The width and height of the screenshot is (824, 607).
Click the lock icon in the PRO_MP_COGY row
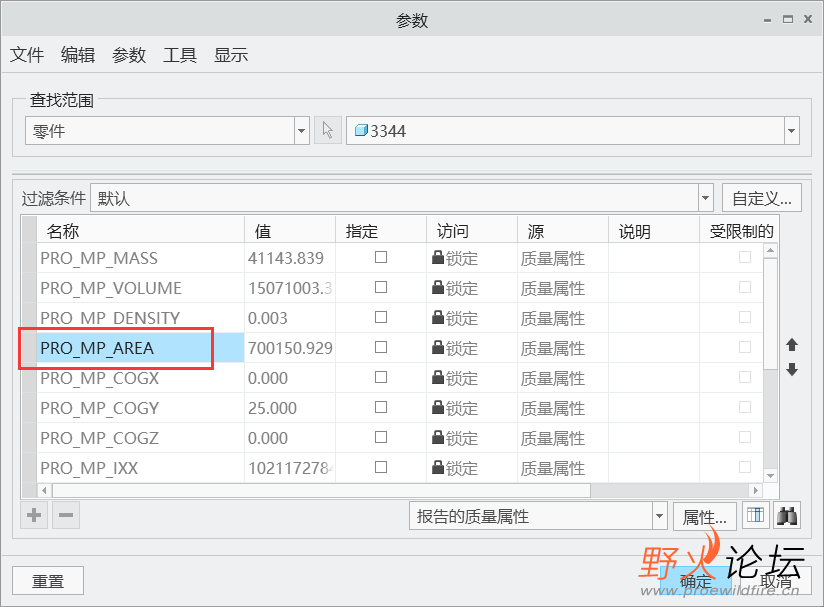tap(438, 407)
